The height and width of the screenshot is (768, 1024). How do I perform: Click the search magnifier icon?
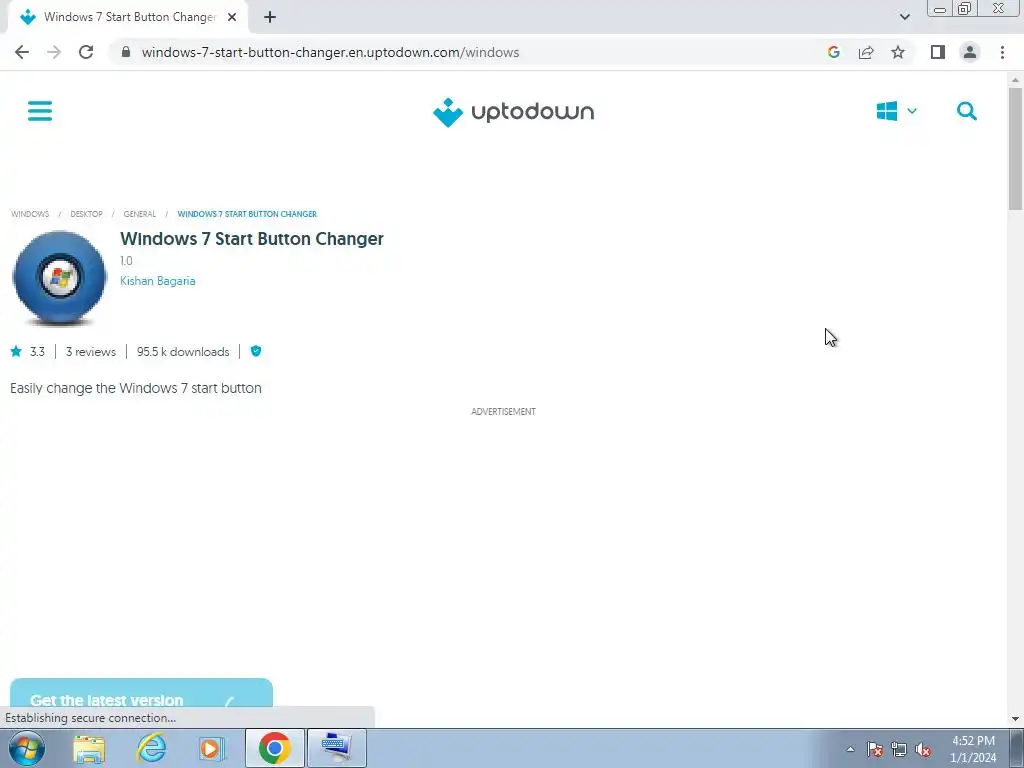[967, 111]
